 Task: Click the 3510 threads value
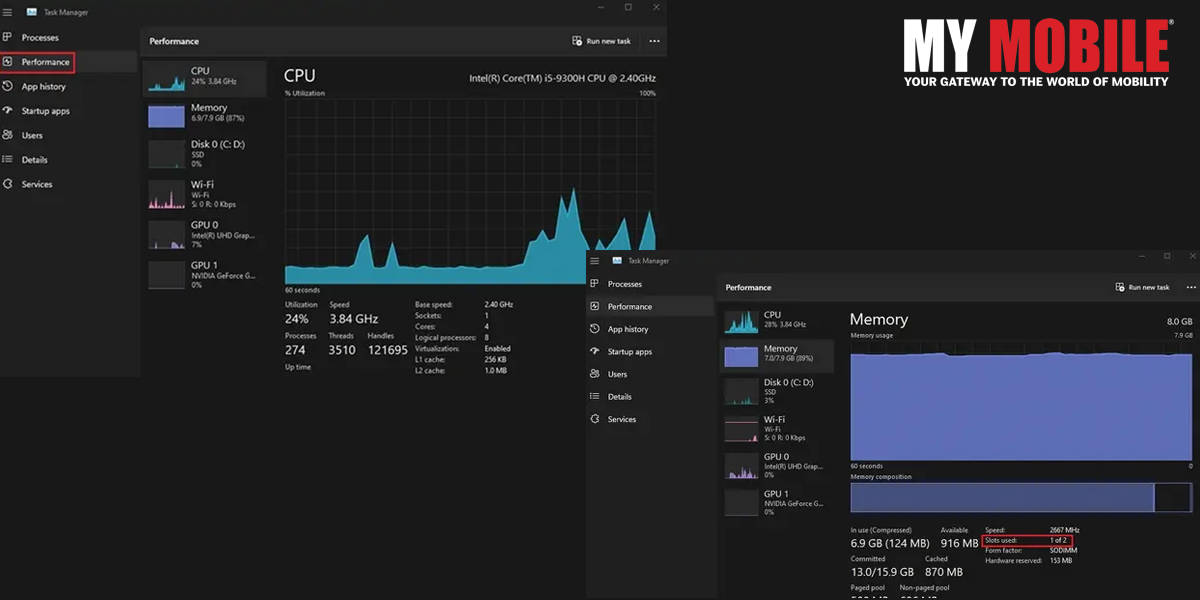pos(342,350)
